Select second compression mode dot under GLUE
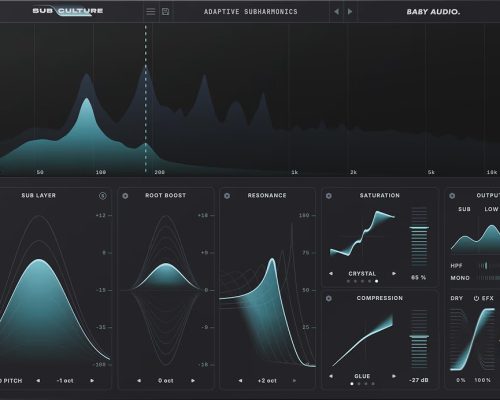This screenshot has width=500, height=400. click(x=359, y=384)
